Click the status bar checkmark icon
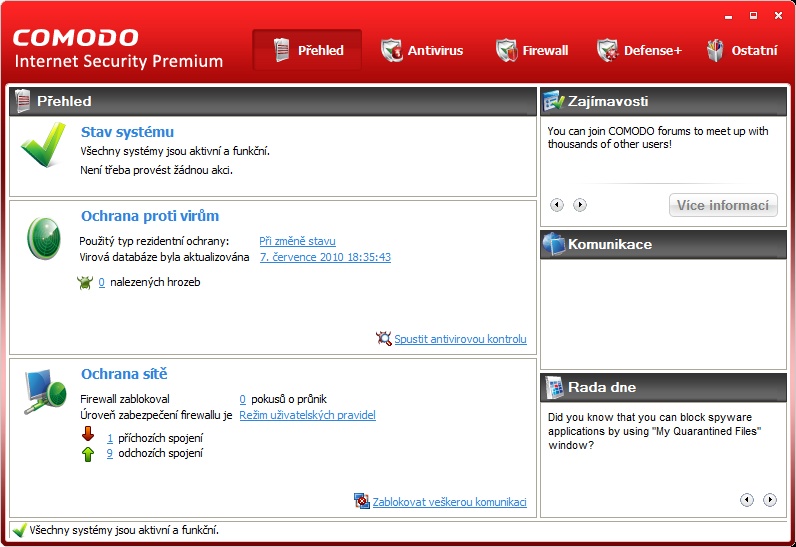The image size is (796, 547). tap(19, 530)
